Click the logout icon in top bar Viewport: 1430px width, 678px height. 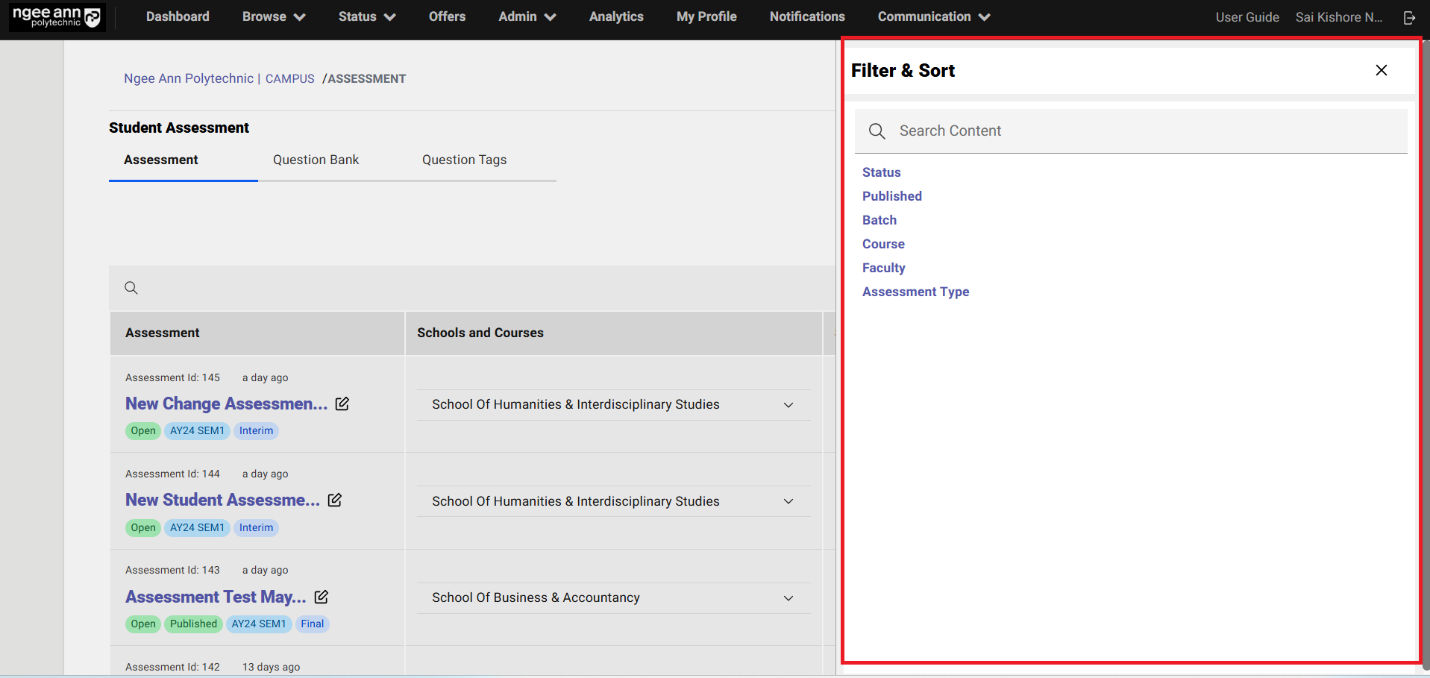(1409, 17)
